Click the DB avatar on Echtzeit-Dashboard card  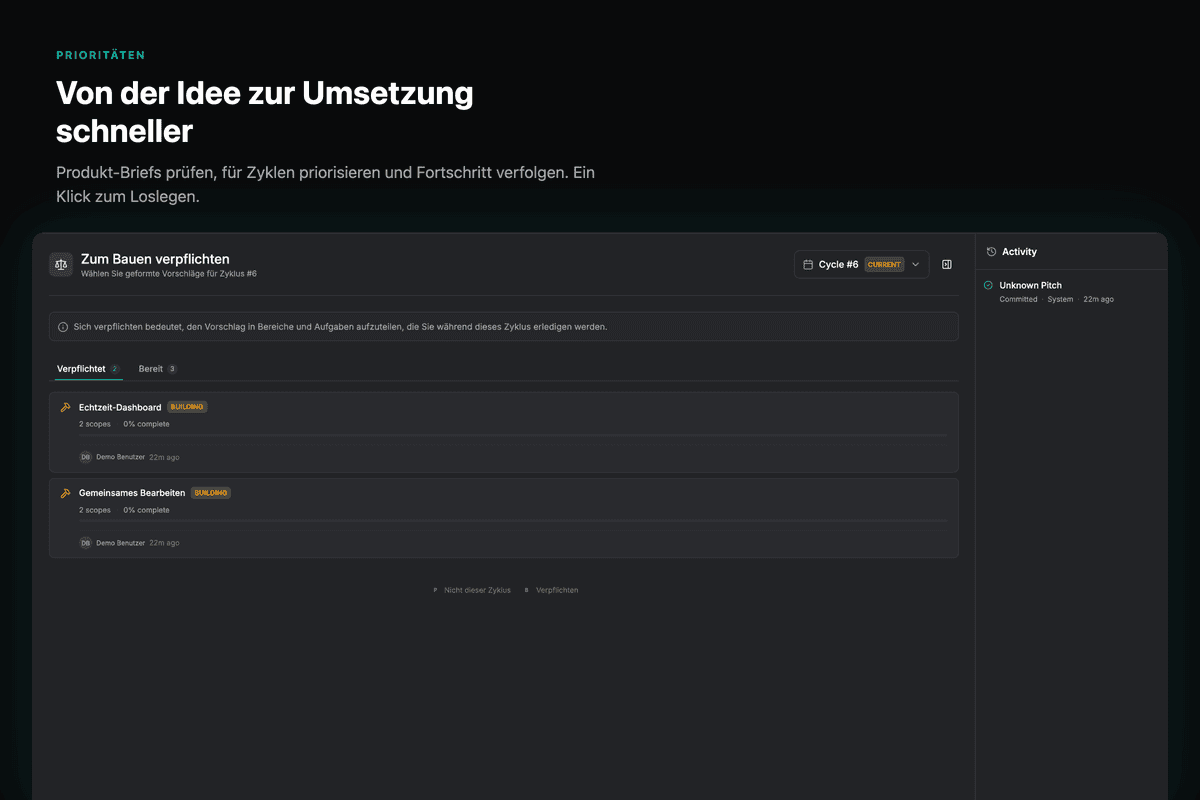click(86, 457)
